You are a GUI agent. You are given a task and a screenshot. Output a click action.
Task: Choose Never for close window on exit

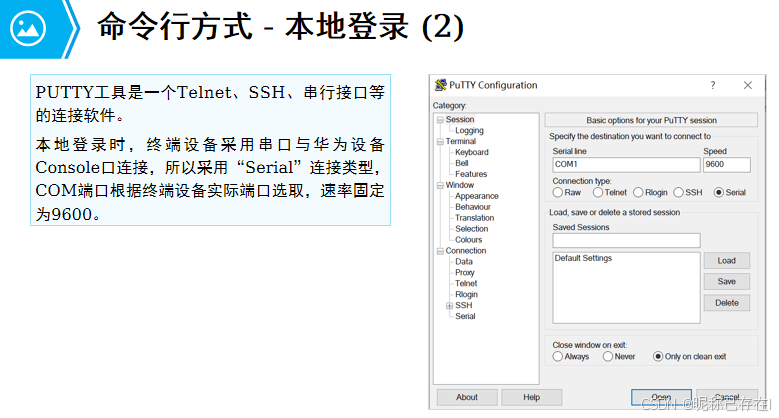click(608, 356)
